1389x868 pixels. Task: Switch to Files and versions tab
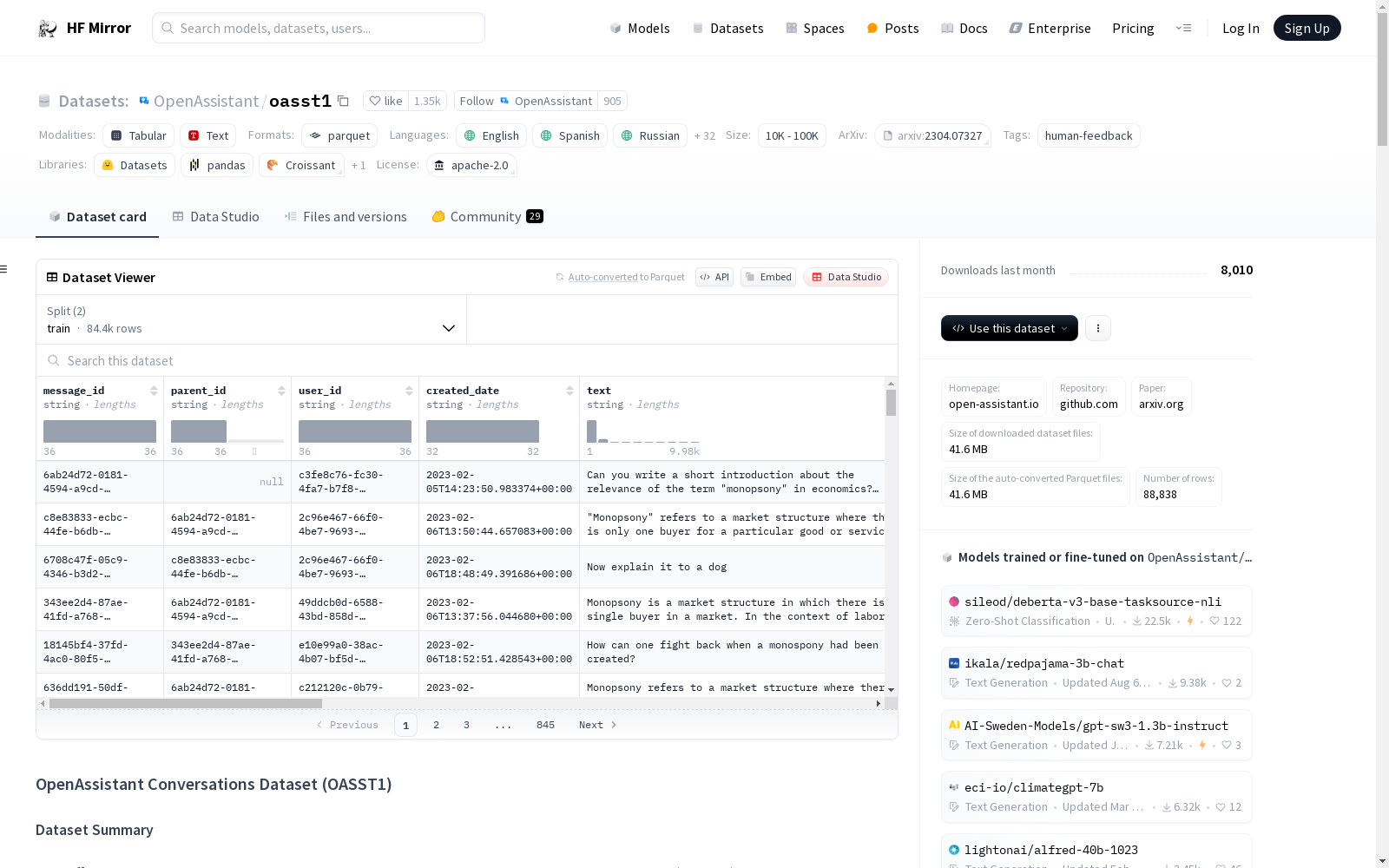pyautogui.click(x=346, y=217)
